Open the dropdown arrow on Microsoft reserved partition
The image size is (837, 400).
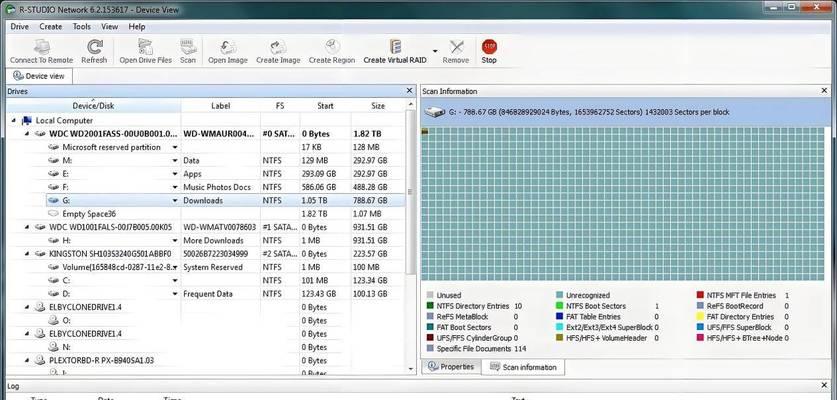[175, 147]
